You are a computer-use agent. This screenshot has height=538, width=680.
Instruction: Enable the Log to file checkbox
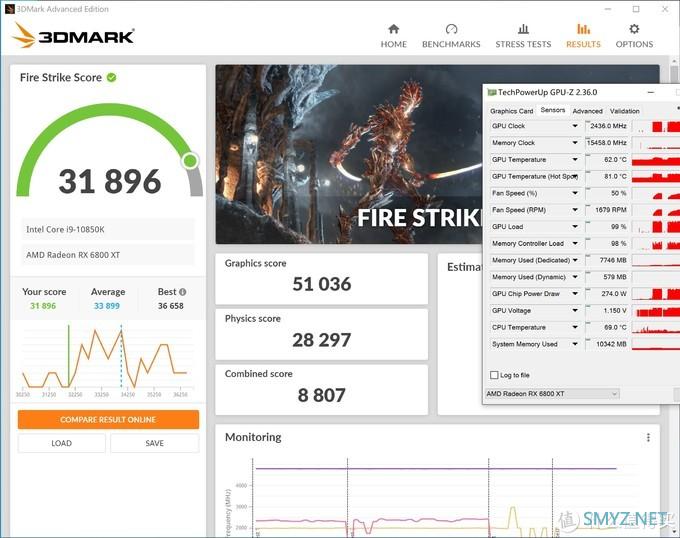point(494,375)
